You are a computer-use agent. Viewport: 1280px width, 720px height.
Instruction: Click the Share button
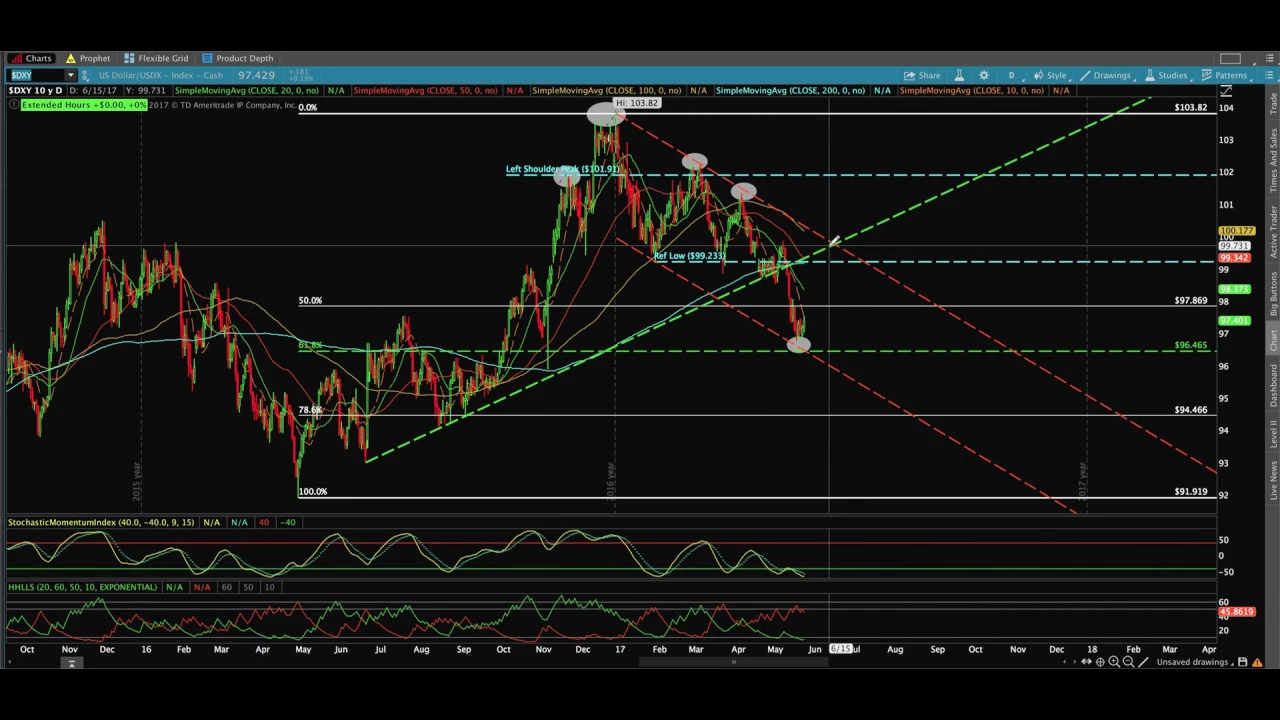pos(922,76)
